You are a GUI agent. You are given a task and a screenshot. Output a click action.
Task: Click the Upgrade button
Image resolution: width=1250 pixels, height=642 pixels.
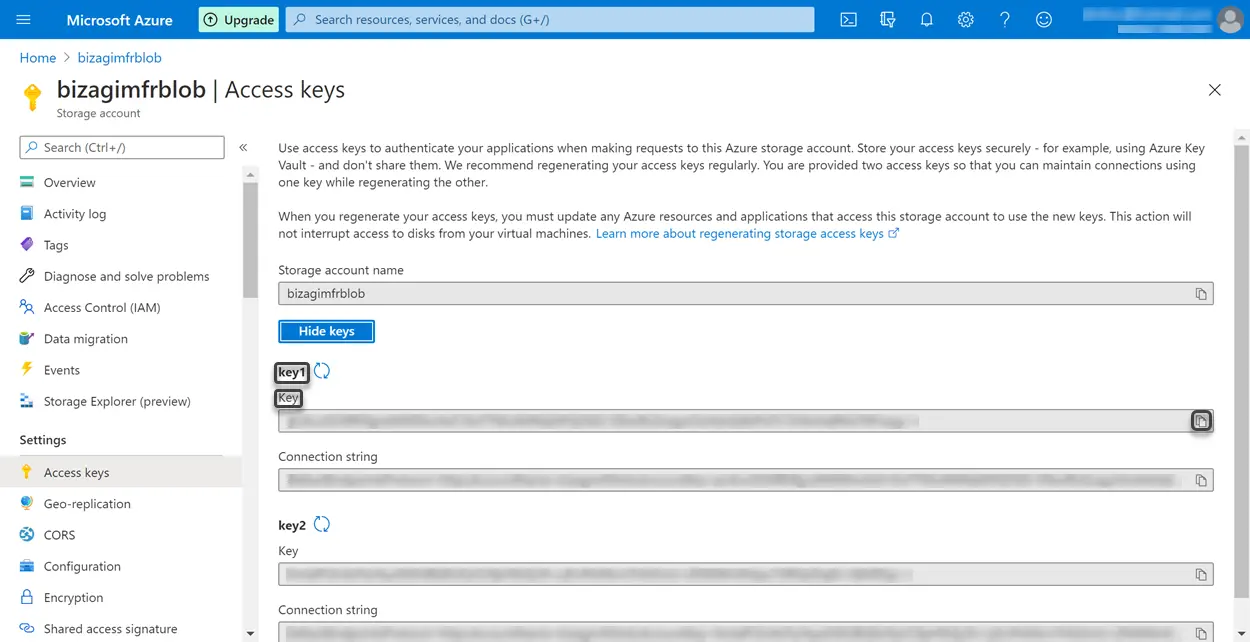239,20
